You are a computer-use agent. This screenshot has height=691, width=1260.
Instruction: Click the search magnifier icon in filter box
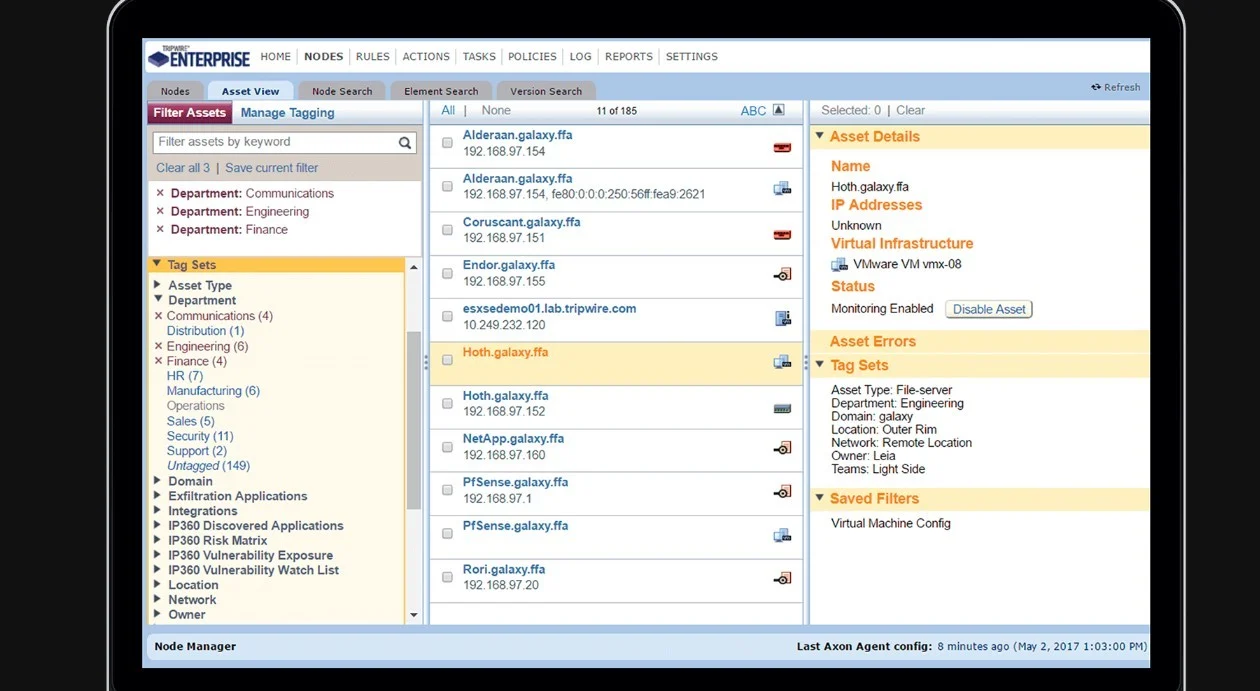pyautogui.click(x=405, y=143)
